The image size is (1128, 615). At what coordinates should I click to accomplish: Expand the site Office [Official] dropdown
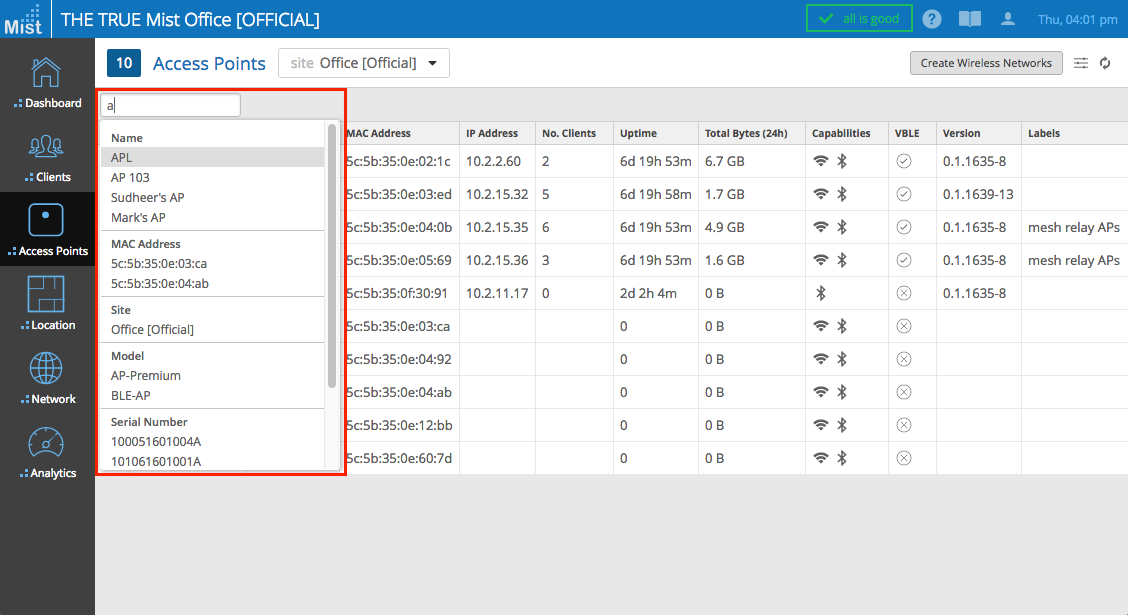pyautogui.click(x=364, y=63)
